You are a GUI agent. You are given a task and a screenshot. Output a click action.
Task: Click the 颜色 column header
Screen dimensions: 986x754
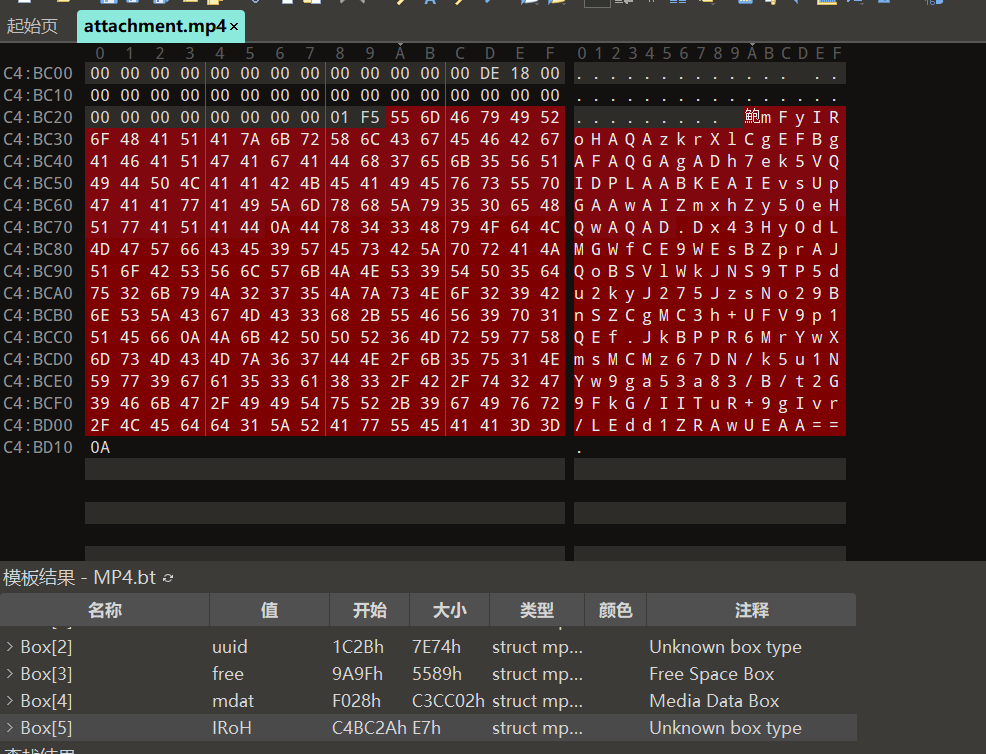tap(615, 610)
